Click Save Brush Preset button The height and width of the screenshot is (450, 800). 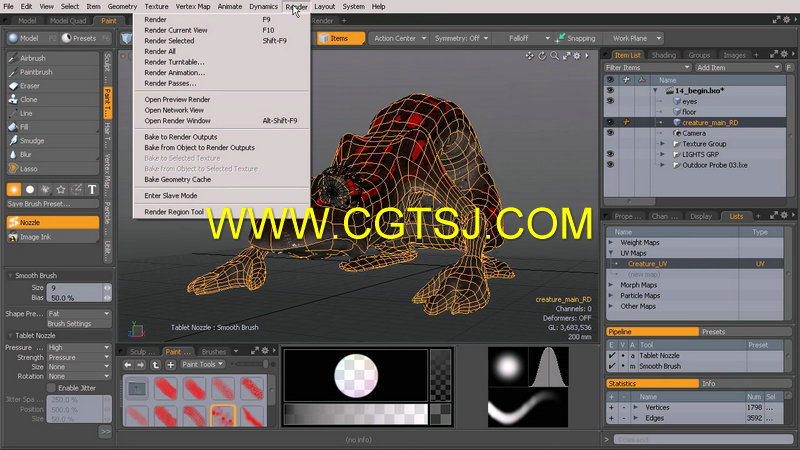(x=53, y=204)
